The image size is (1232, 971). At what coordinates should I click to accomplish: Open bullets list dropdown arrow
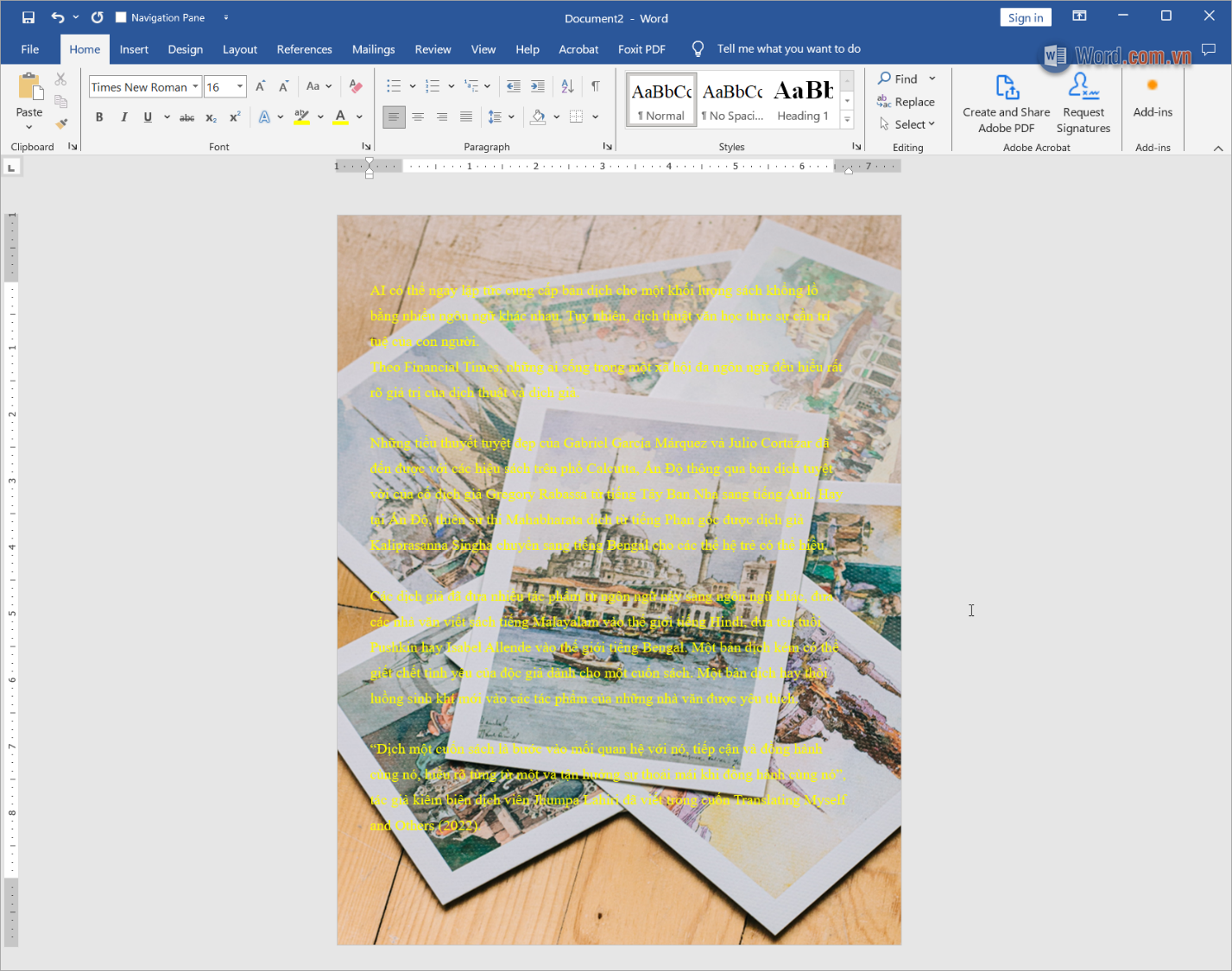click(x=413, y=86)
